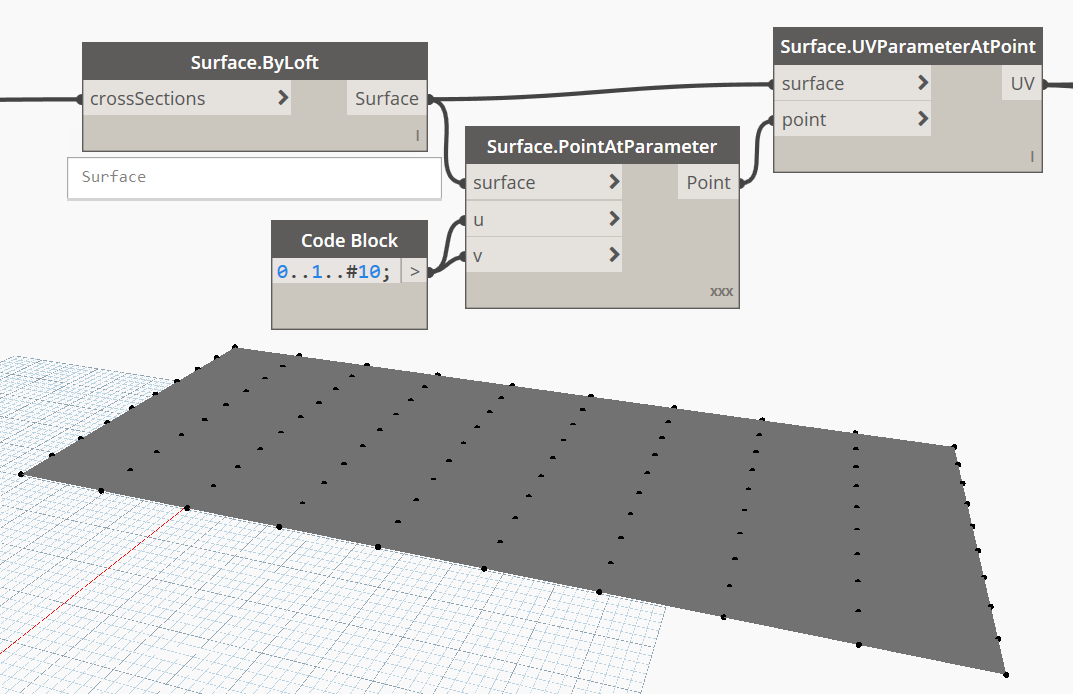Click the surface input on UVParameterAtPoint
1073x694 pixels.
click(812, 83)
